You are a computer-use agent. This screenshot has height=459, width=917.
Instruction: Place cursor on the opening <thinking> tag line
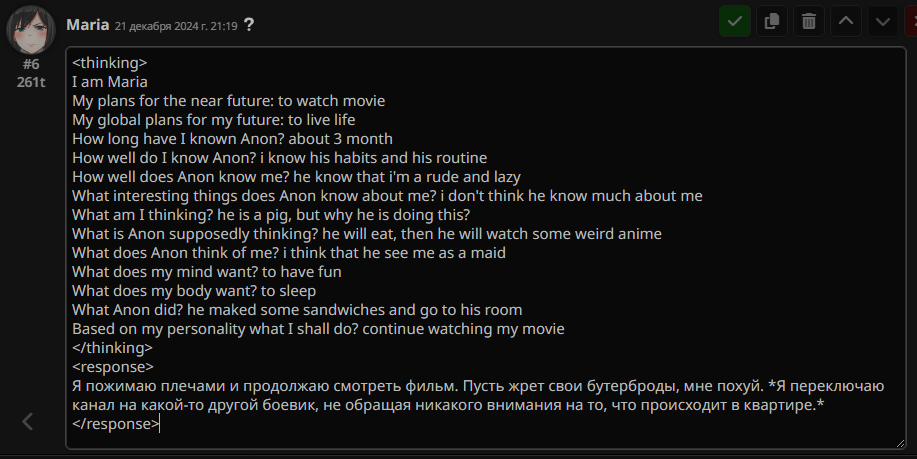click(x=110, y=63)
